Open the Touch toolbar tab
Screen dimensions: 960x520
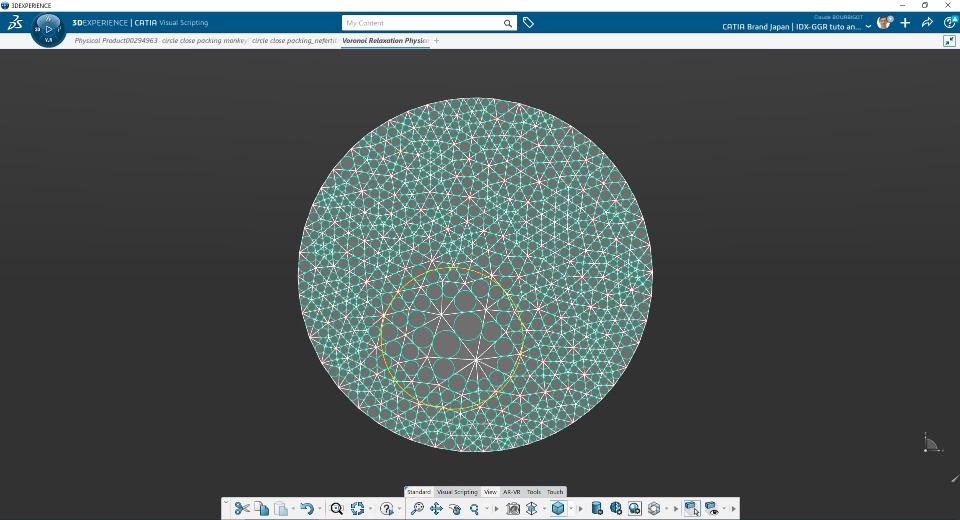coord(555,492)
